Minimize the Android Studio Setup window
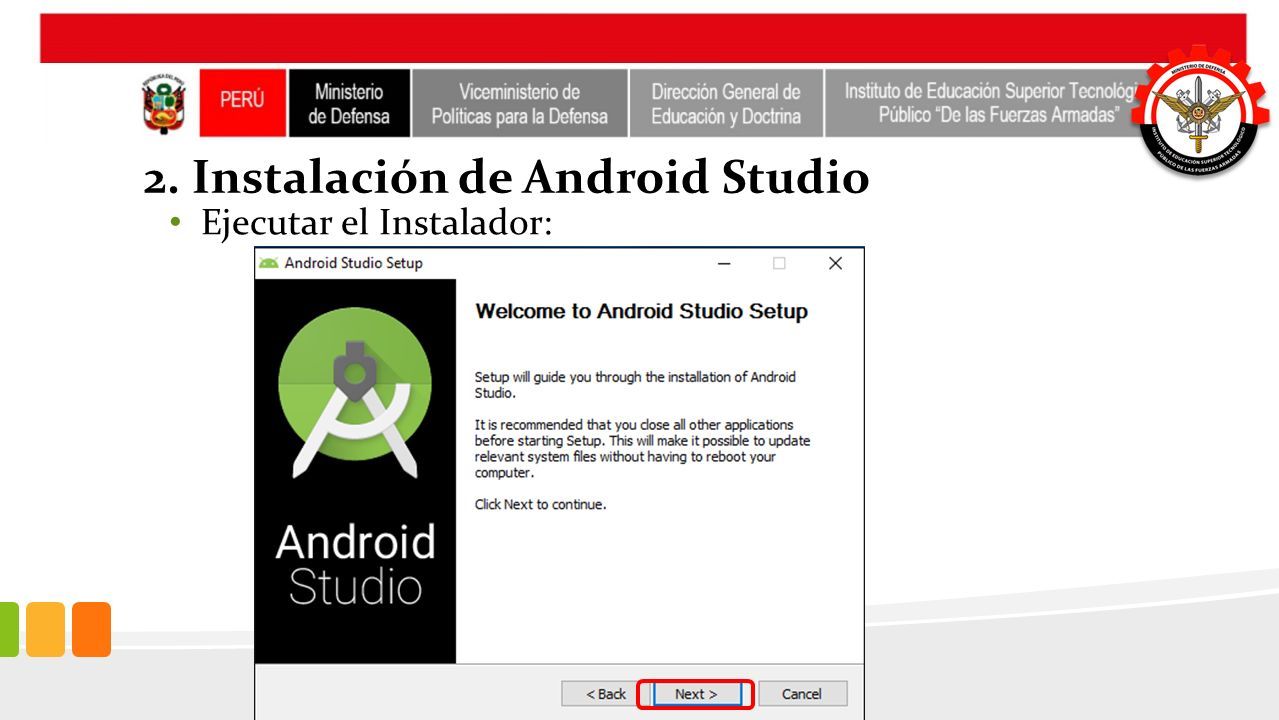This screenshot has width=1279, height=720. pyautogui.click(x=725, y=263)
